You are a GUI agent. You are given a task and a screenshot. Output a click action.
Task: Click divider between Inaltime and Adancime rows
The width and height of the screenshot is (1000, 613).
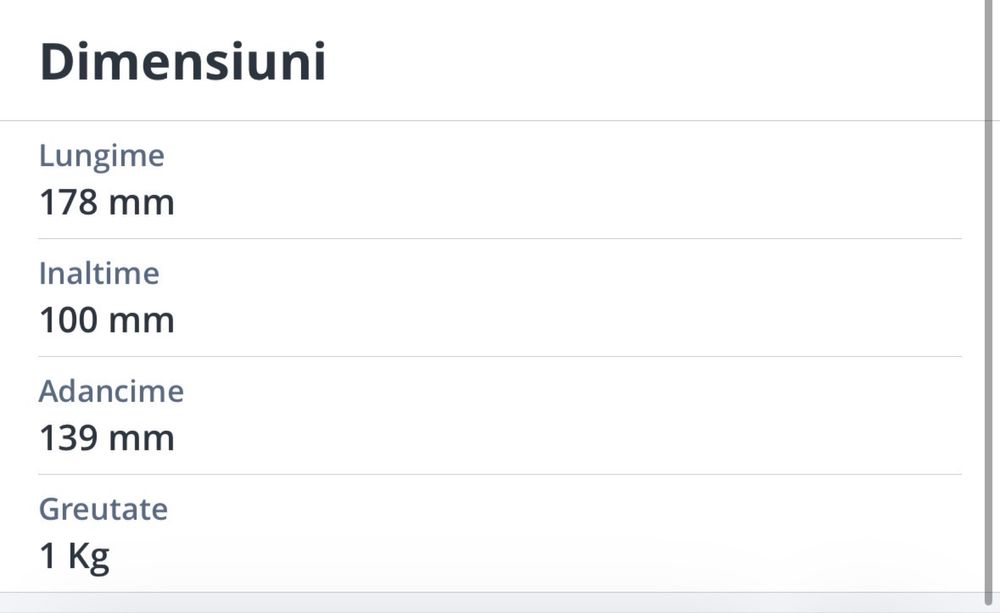click(500, 356)
